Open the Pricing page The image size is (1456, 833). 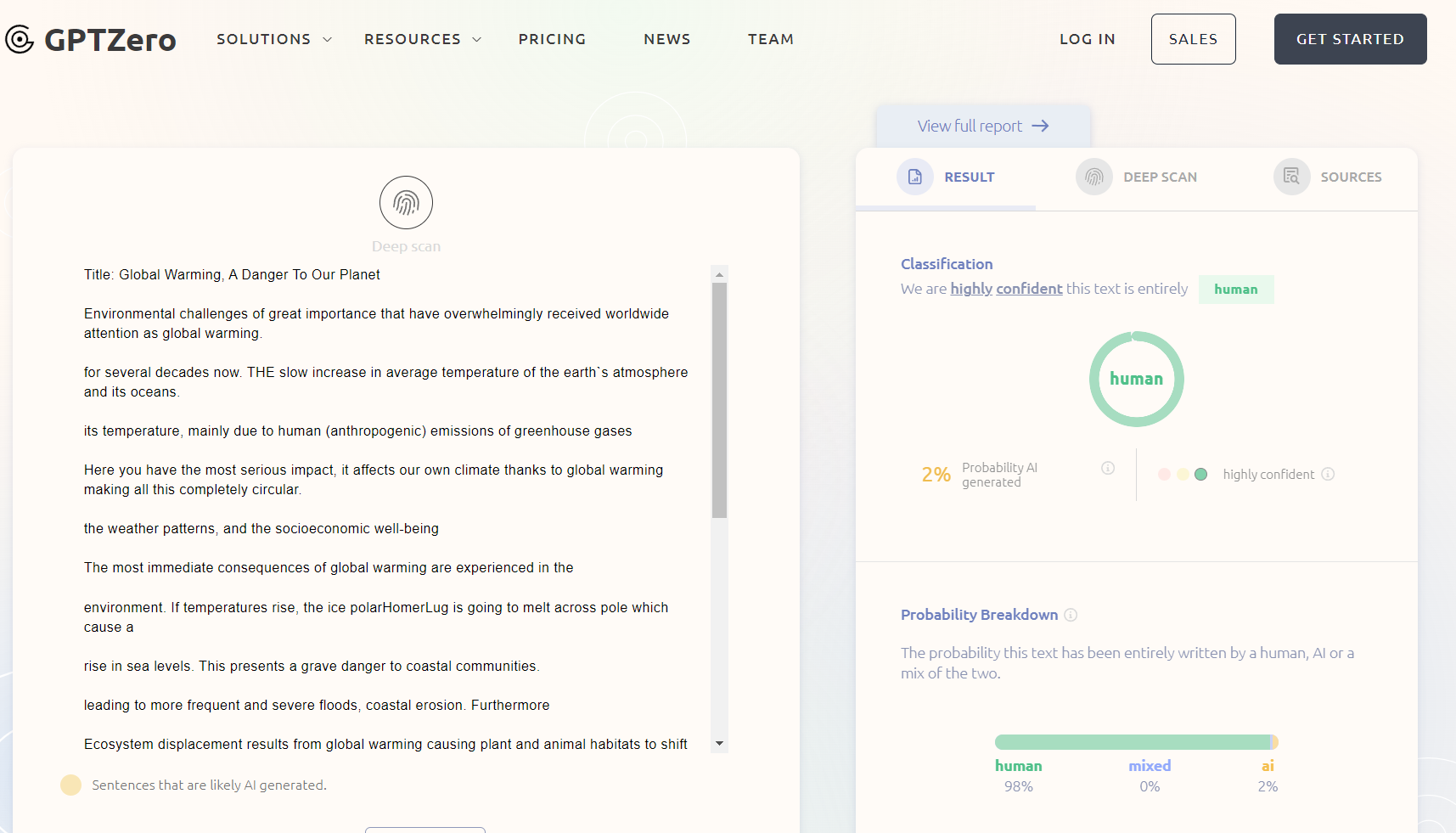pyautogui.click(x=552, y=39)
